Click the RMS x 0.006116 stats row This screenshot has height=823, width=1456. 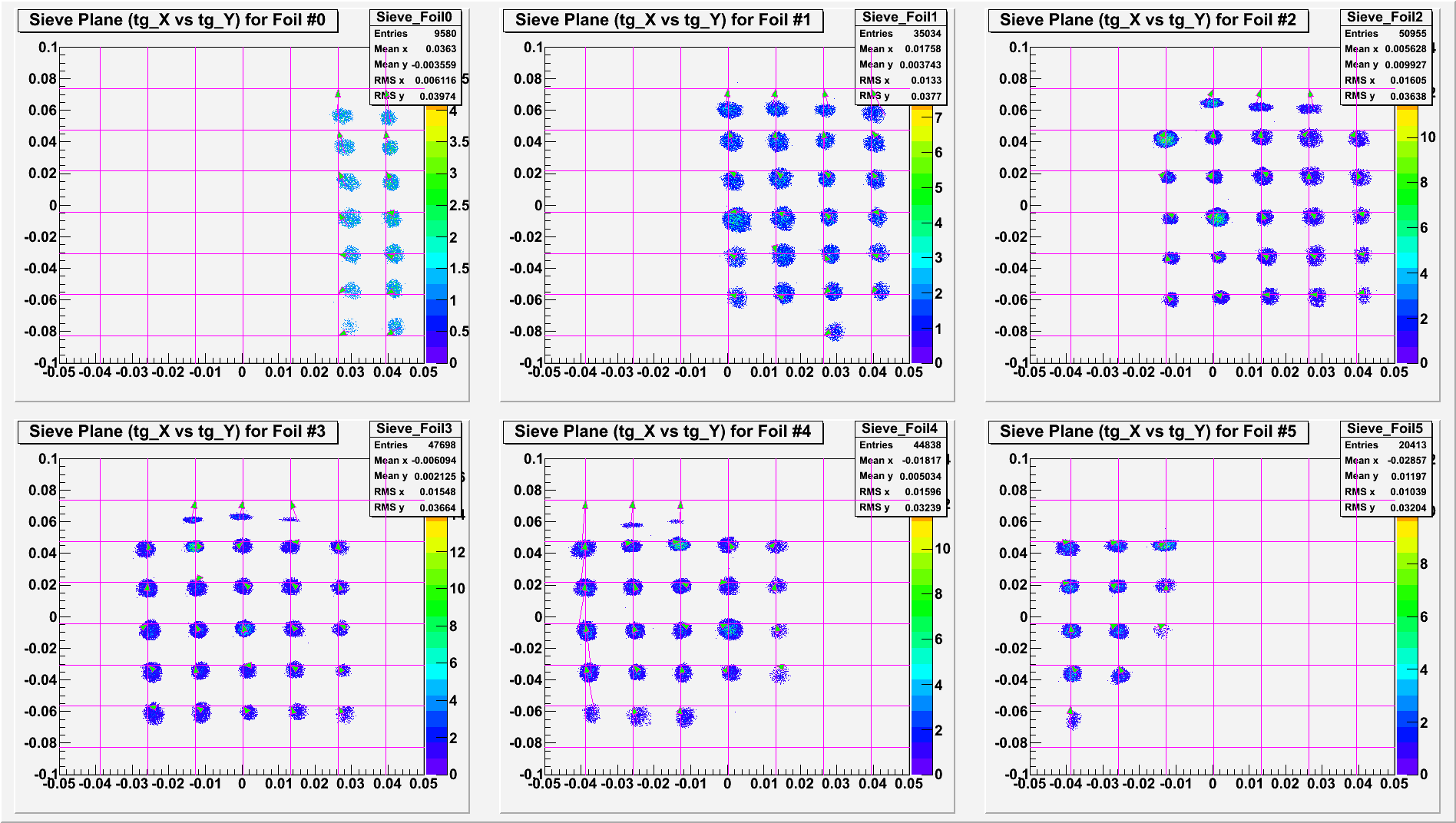pos(415,81)
